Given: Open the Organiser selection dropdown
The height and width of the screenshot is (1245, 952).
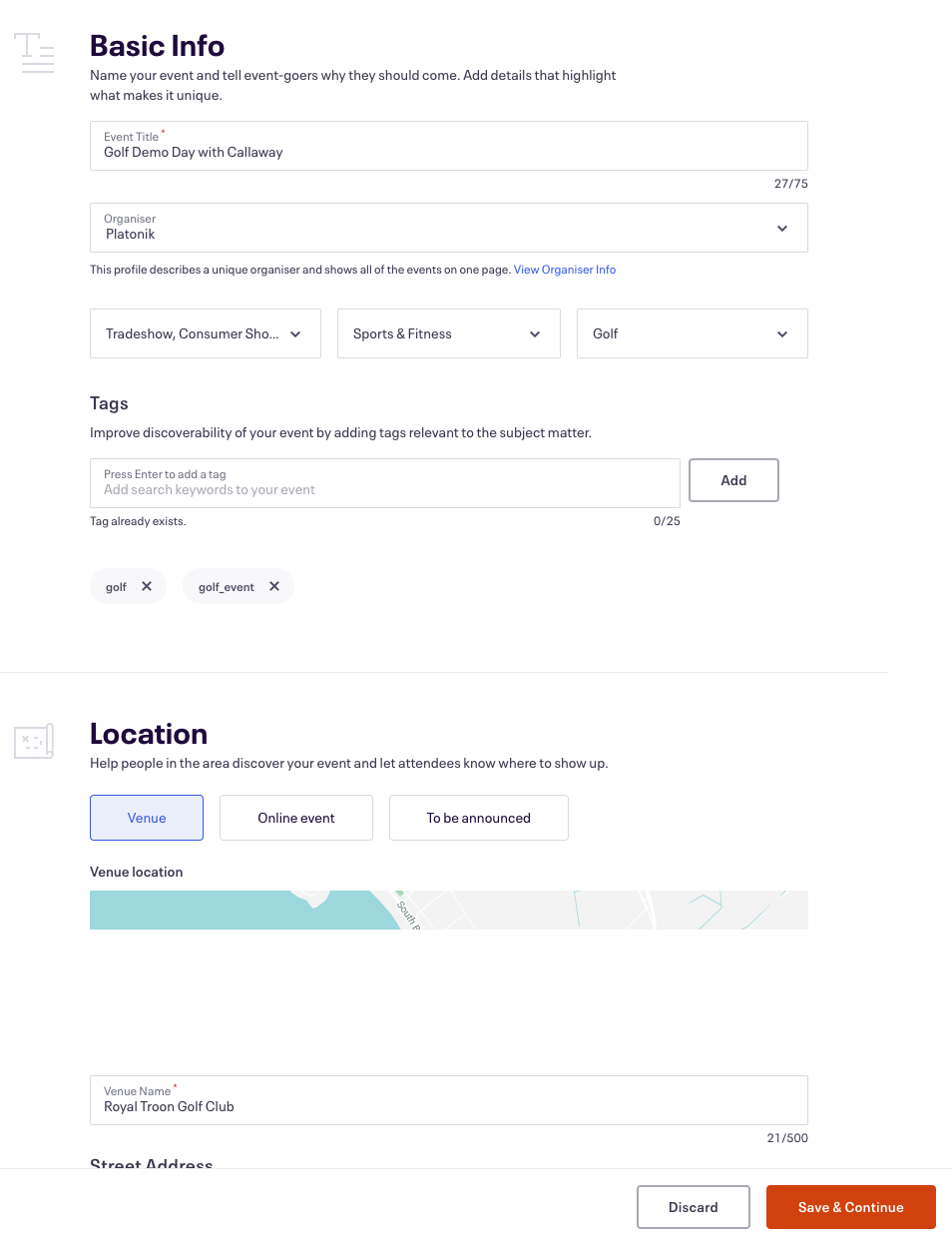Looking at the screenshot, I should coord(448,228).
